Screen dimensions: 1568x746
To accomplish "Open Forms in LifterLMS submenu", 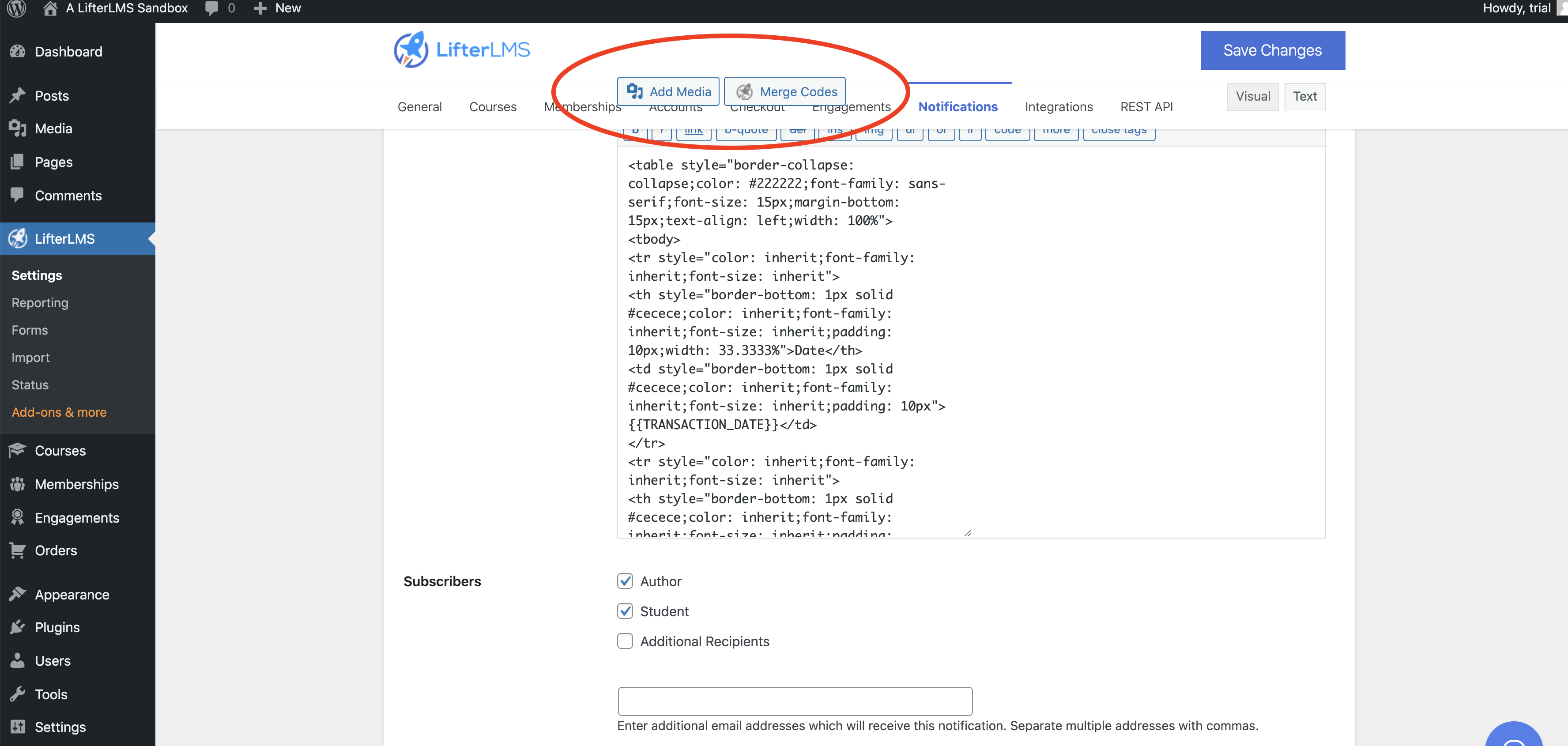I will 30,330.
